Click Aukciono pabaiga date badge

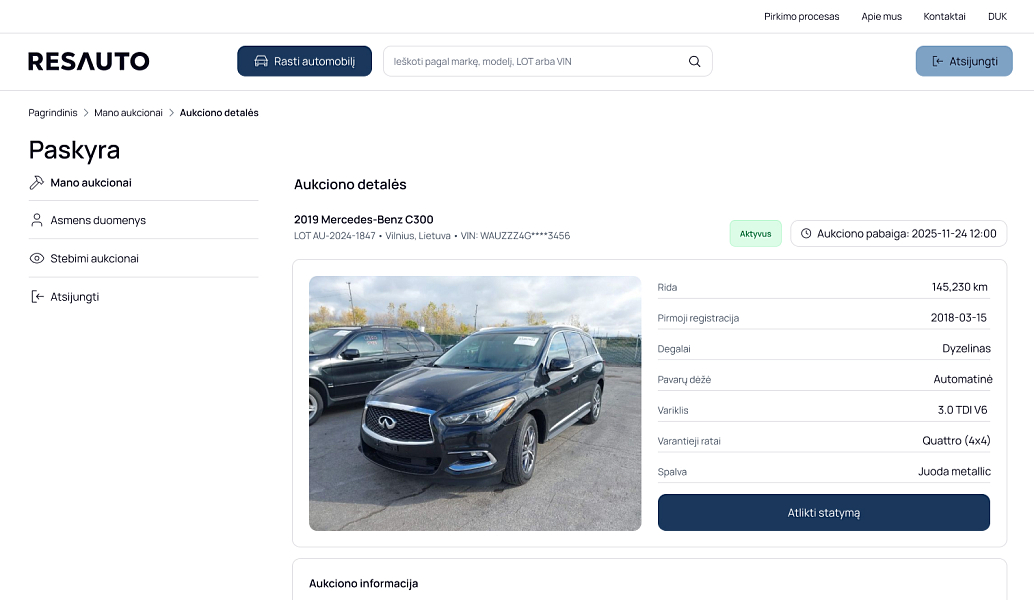[x=899, y=233]
